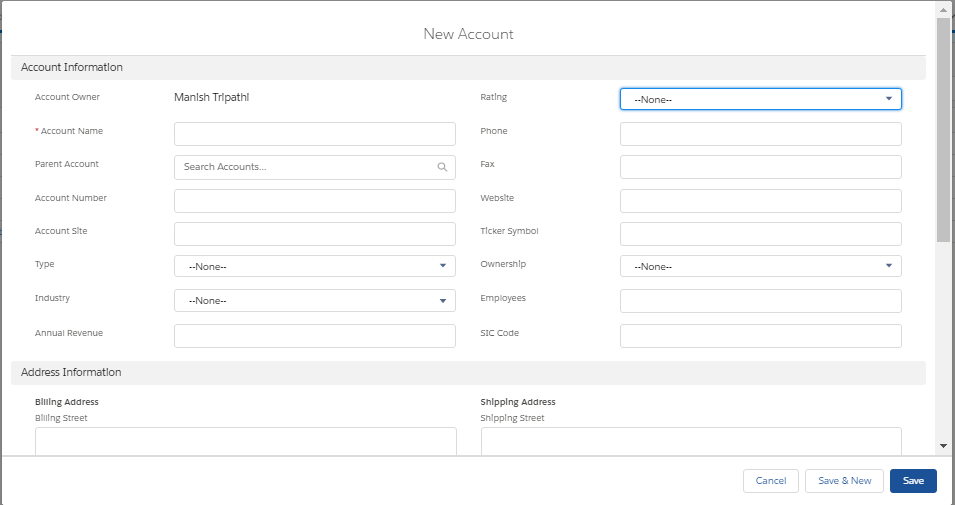Viewport: 955px width, 505px height.
Task: Click into the Website field
Action: coord(760,201)
